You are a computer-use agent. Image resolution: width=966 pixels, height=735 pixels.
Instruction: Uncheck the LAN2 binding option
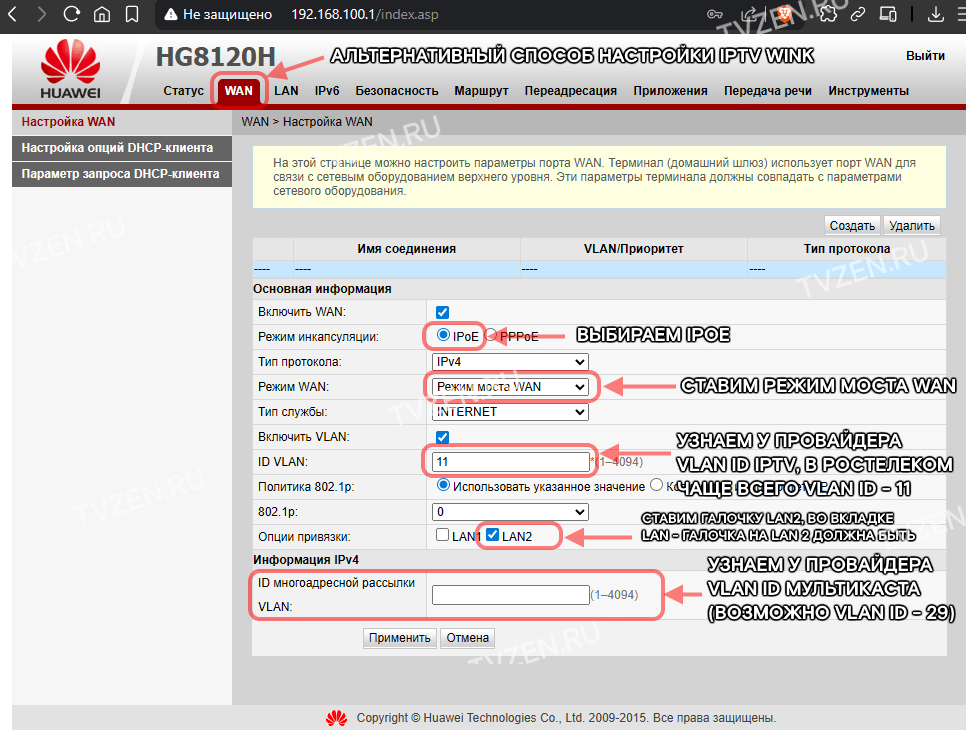[x=492, y=535]
